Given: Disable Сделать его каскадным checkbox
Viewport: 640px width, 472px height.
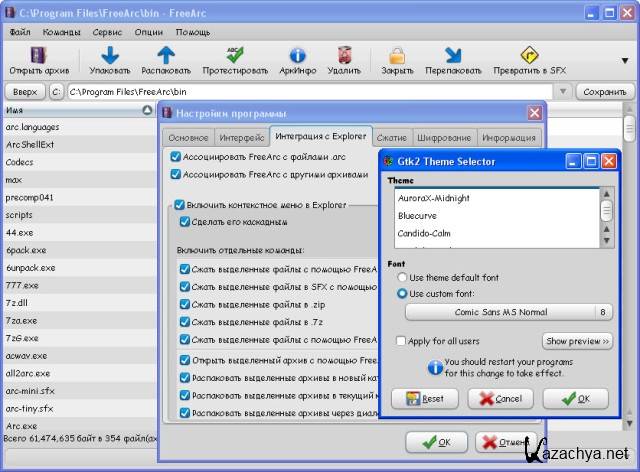Looking at the screenshot, I should [x=184, y=222].
